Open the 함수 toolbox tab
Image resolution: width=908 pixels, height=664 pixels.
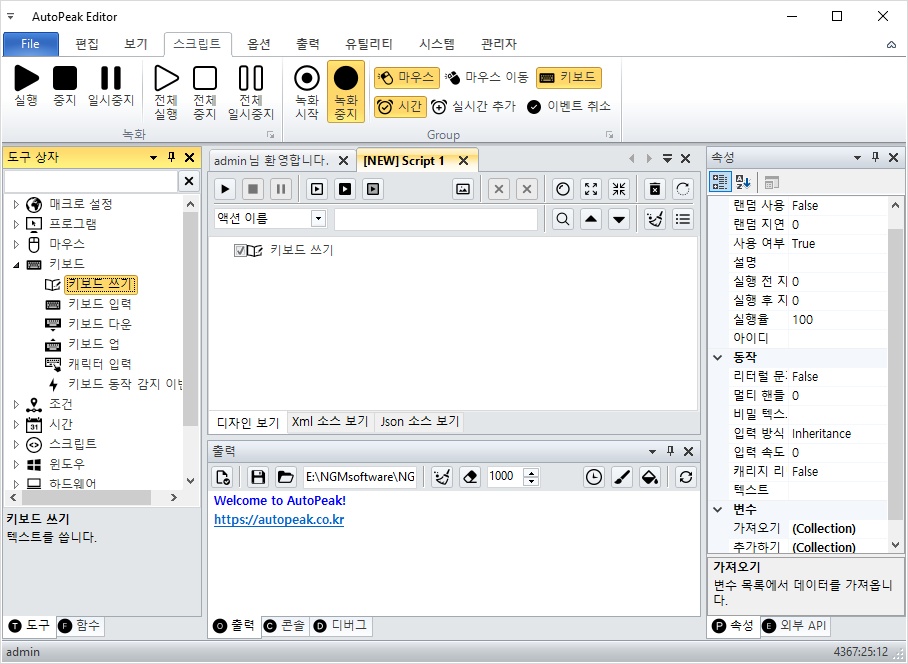(80, 625)
